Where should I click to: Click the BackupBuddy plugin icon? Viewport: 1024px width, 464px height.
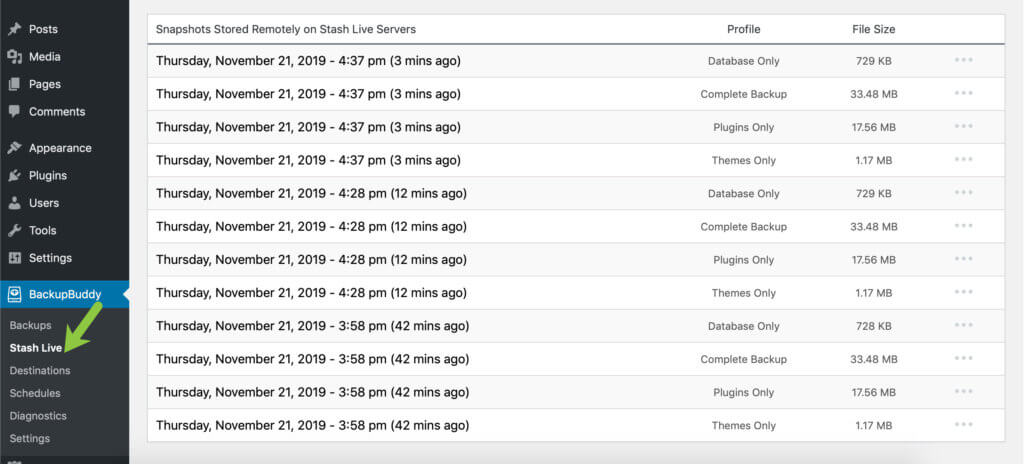point(14,295)
